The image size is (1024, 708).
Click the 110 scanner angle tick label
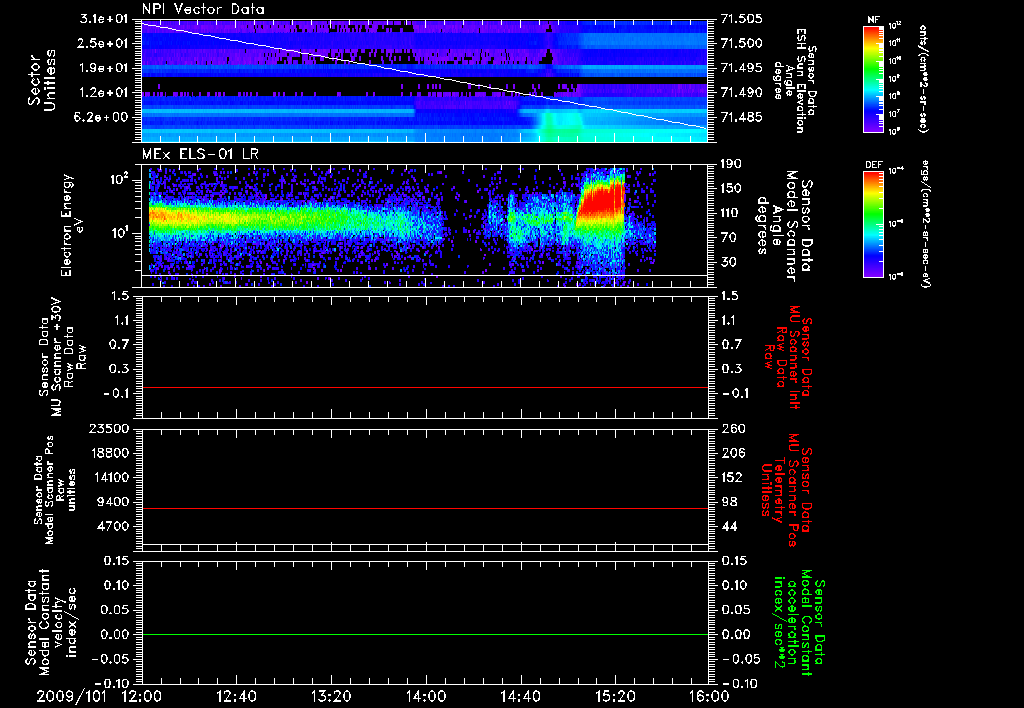coord(732,214)
